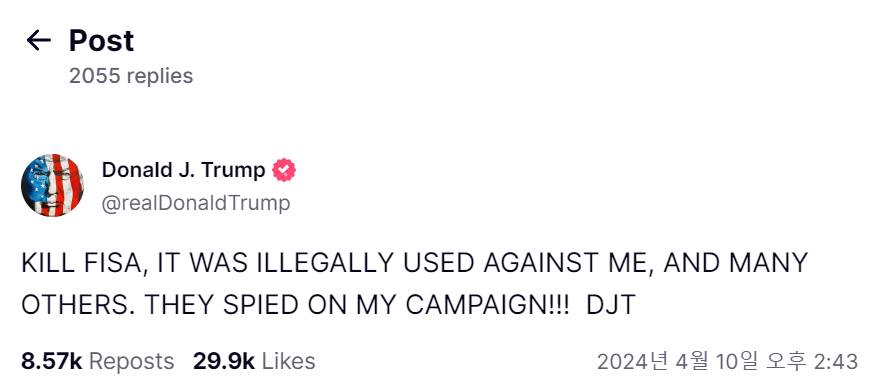View the 2055 replies count

[131, 76]
